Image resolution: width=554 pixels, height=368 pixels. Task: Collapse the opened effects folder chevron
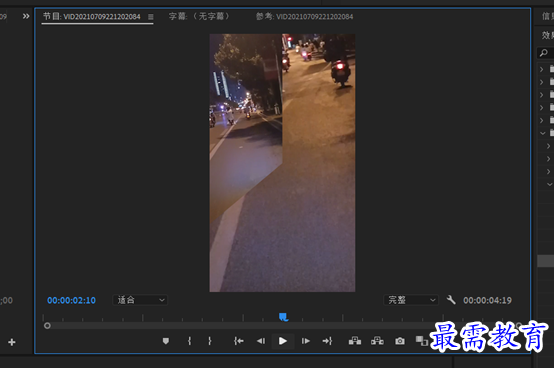[543, 133]
